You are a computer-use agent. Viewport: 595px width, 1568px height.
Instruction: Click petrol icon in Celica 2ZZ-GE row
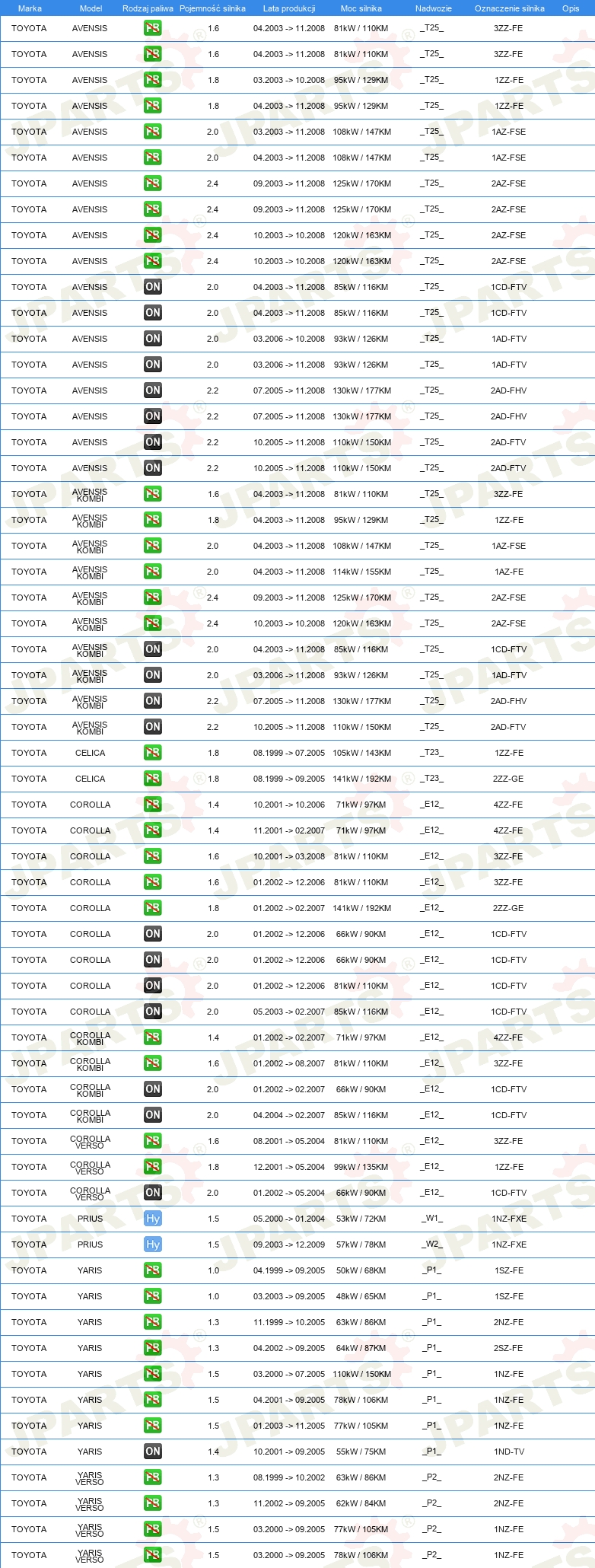point(152,779)
